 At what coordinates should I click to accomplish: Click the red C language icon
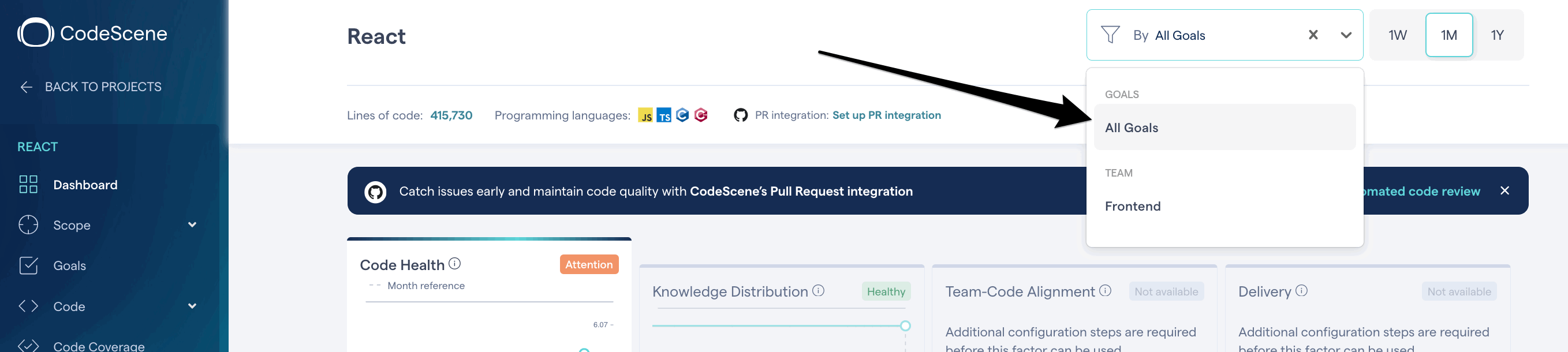click(701, 114)
